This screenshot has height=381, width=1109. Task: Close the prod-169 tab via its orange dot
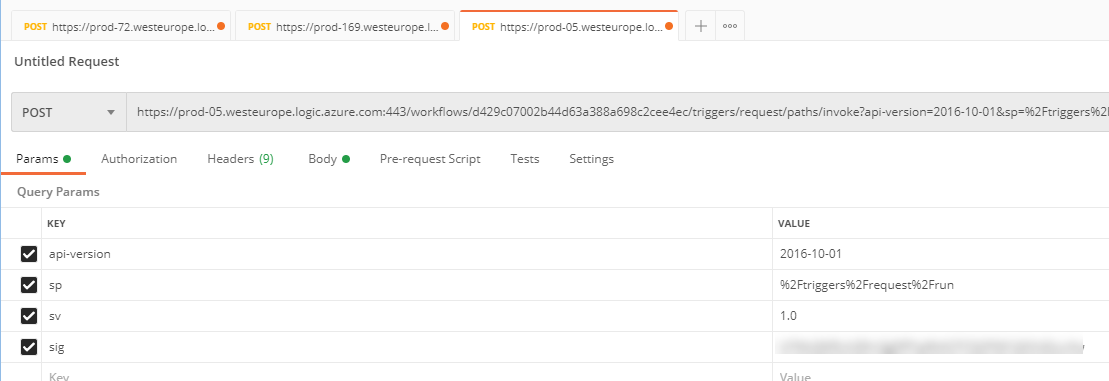445,26
